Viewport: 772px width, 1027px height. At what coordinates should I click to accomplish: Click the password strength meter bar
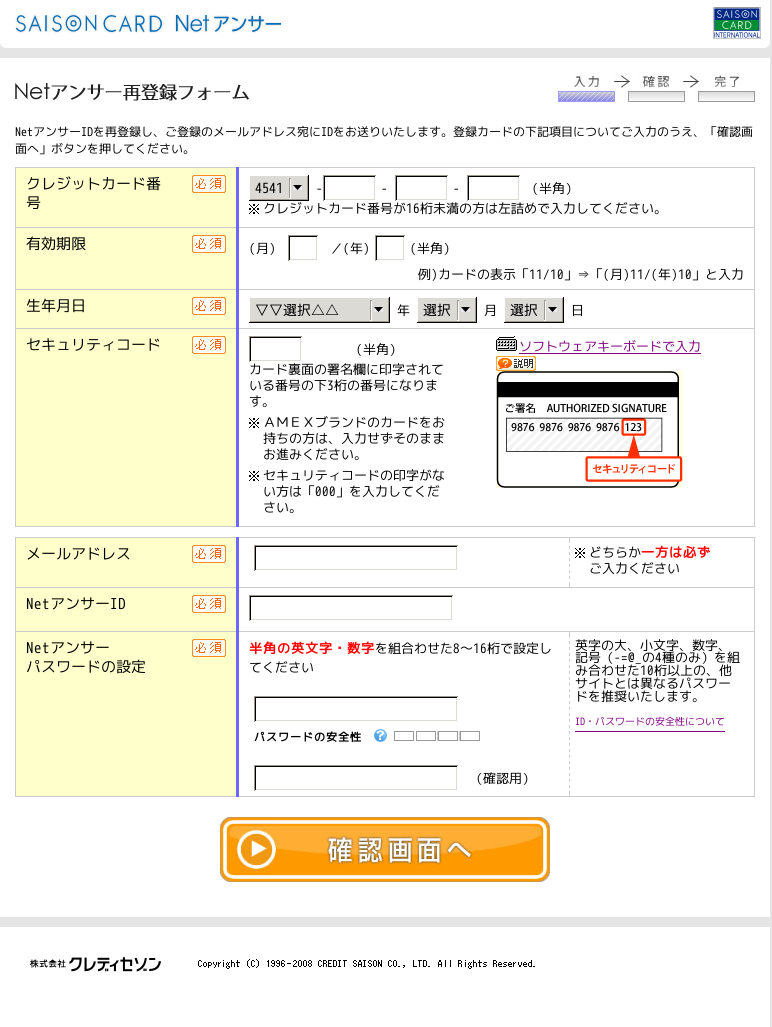[437, 736]
